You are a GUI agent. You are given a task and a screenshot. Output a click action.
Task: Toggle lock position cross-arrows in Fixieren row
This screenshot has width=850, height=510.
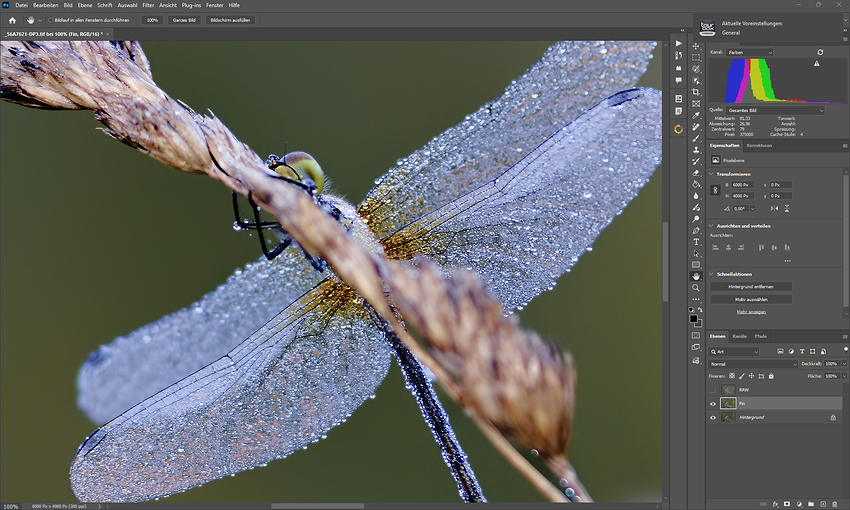[x=751, y=376]
